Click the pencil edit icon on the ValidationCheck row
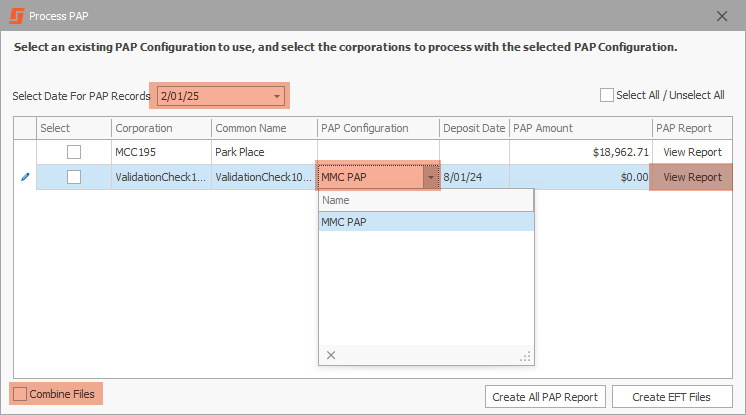Image resolution: width=746 pixels, height=415 pixels. [25, 177]
